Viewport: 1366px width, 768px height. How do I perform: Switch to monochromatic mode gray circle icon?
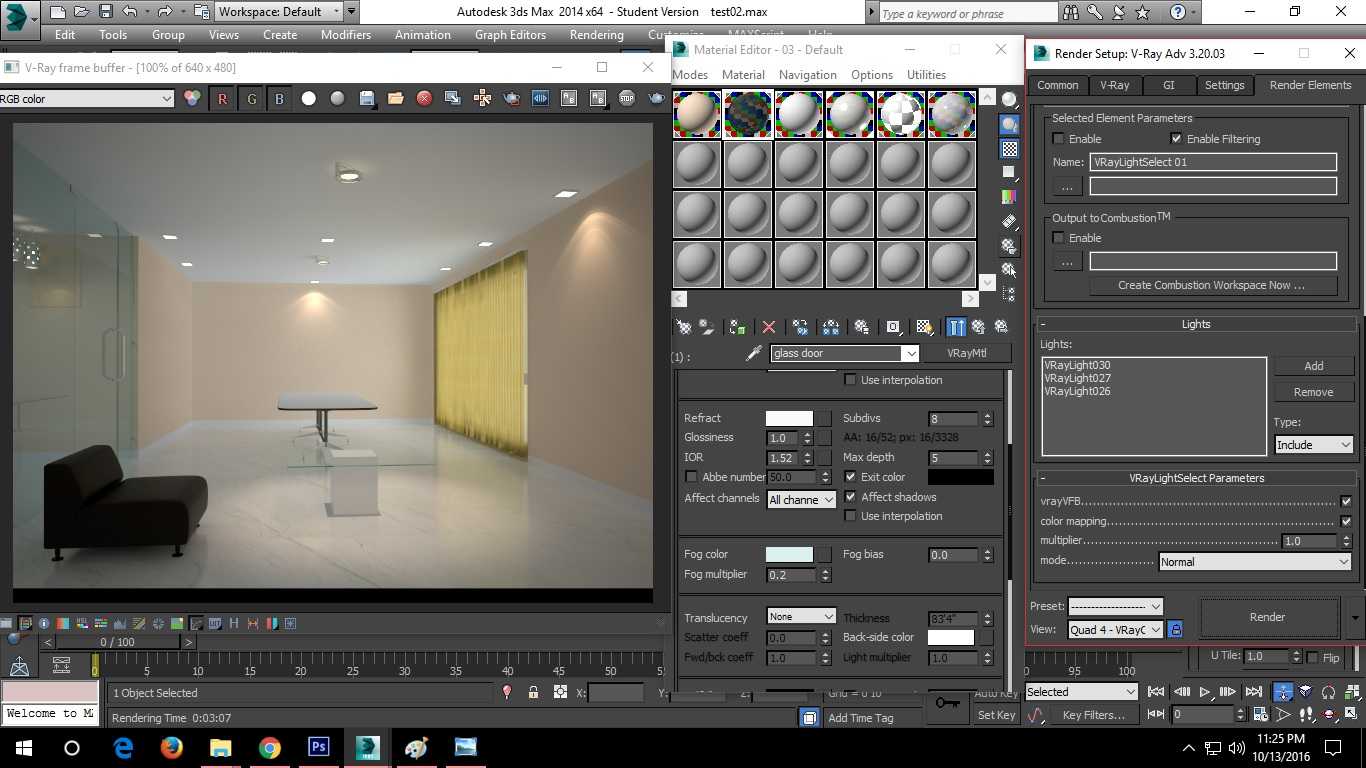[x=338, y=98]
